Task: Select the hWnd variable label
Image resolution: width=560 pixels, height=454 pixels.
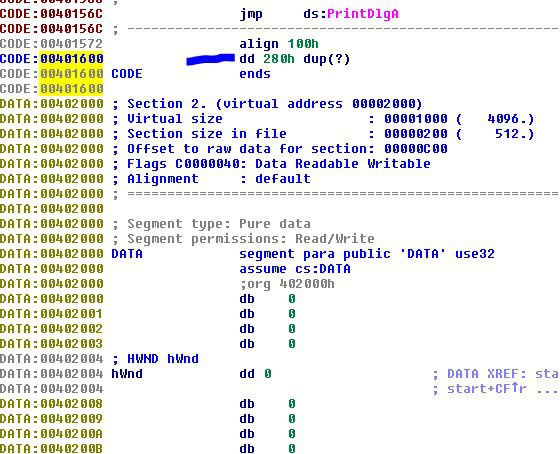Action: (127, 374)
